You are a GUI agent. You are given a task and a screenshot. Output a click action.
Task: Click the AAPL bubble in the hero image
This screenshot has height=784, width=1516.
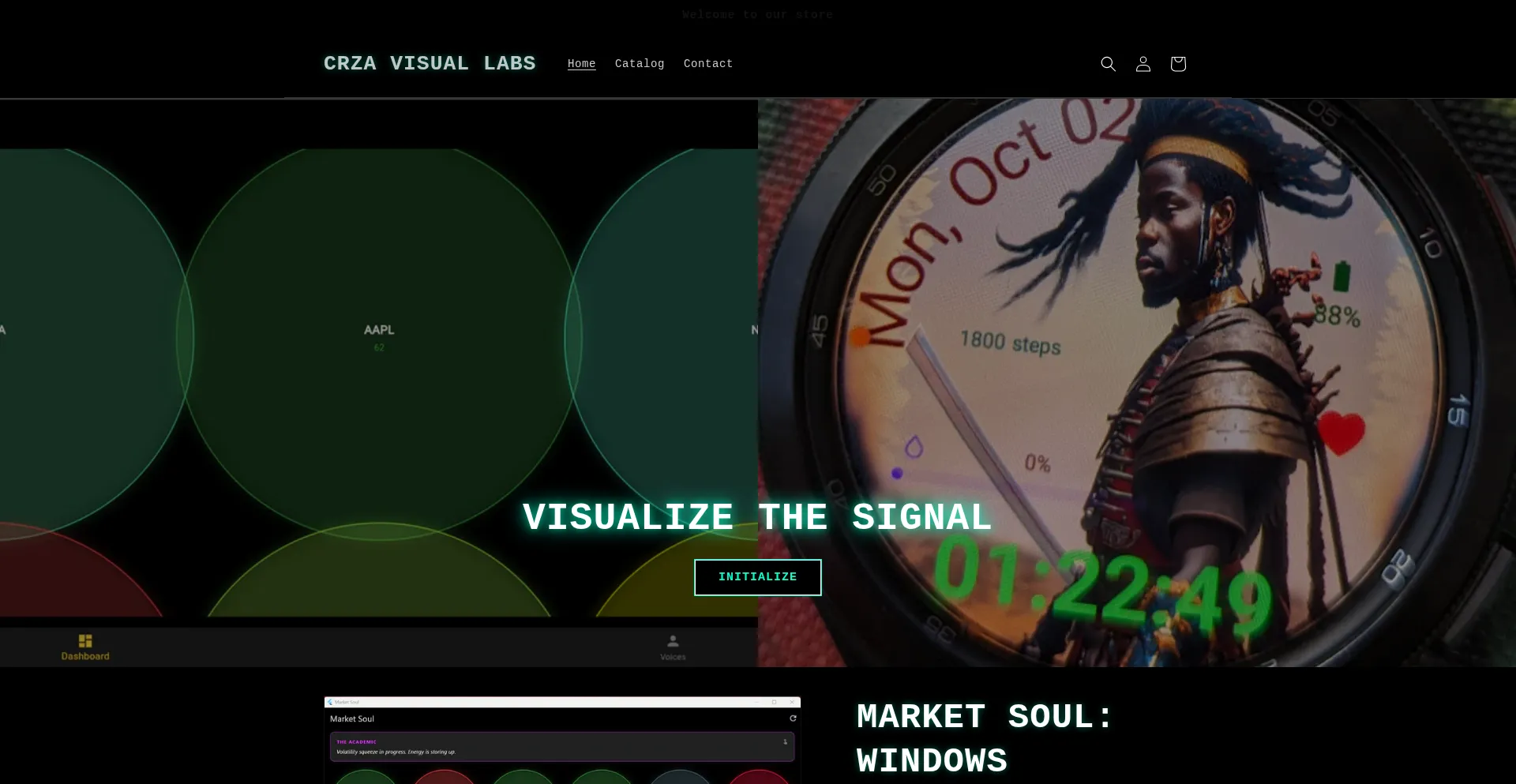point(379,338)
